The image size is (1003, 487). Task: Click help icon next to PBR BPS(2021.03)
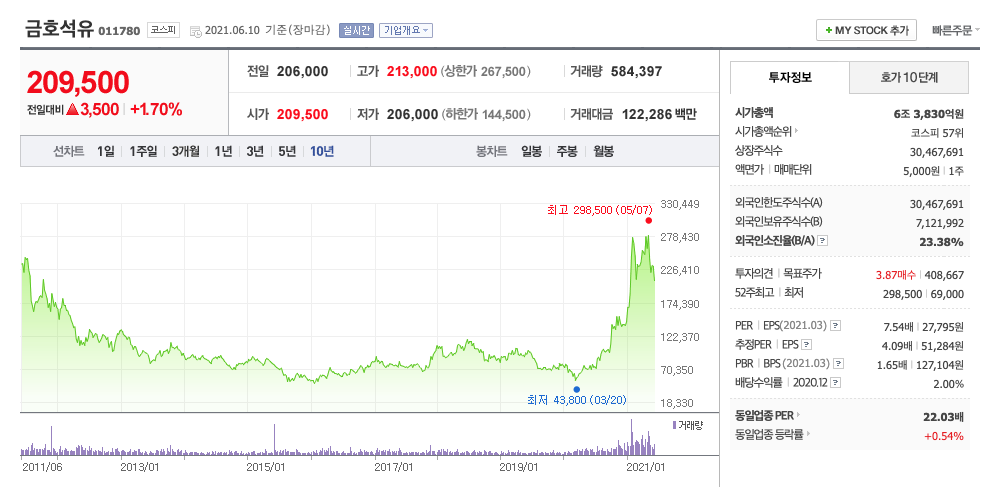click(x=838, y=364)
